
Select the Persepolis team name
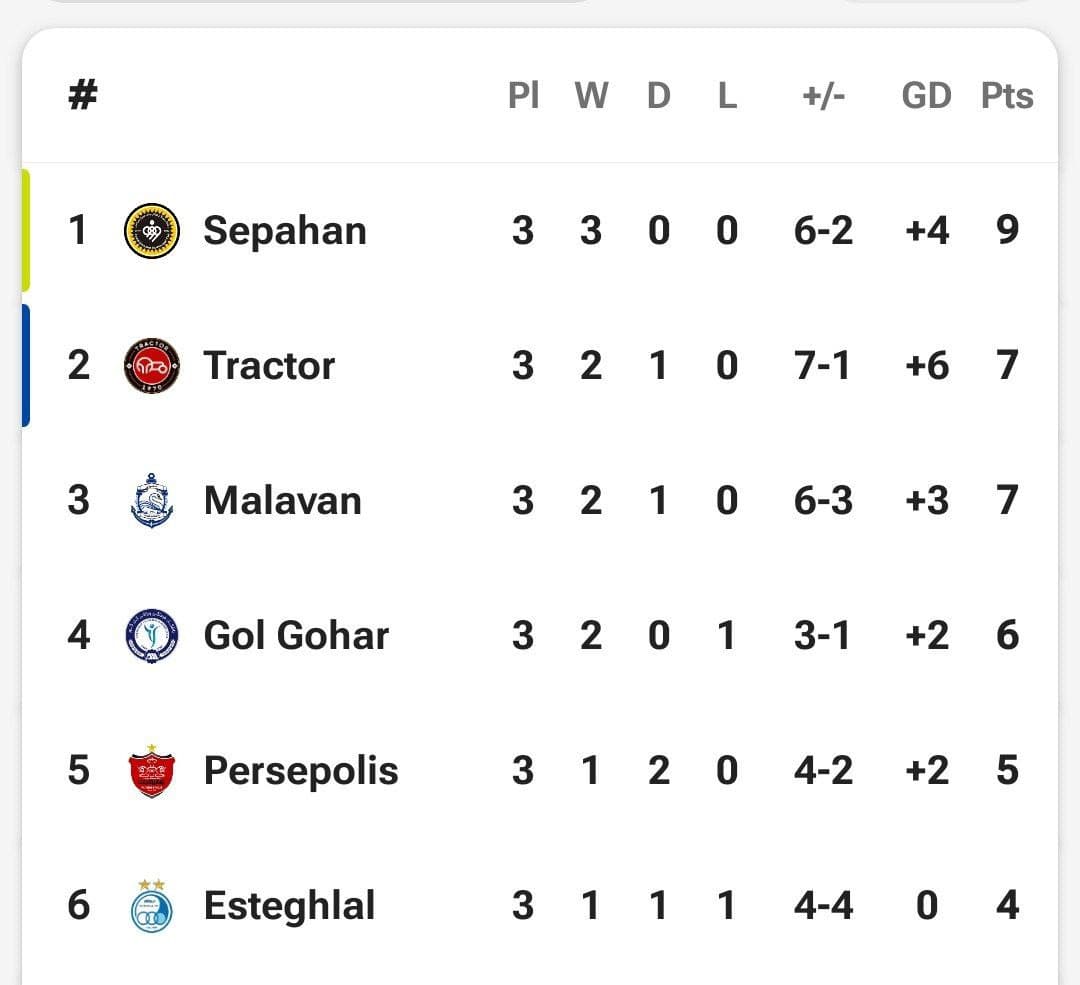point(301,771)
